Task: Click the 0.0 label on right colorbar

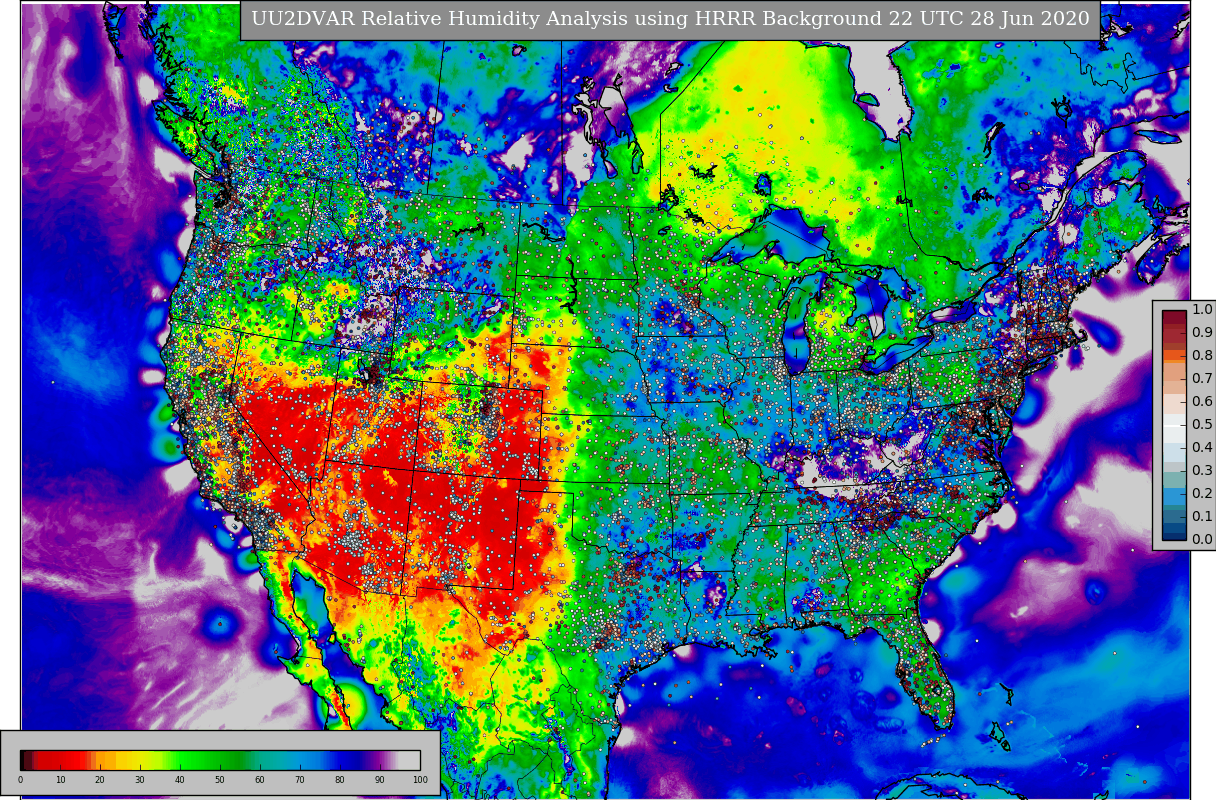Action: pos(1202,539)
